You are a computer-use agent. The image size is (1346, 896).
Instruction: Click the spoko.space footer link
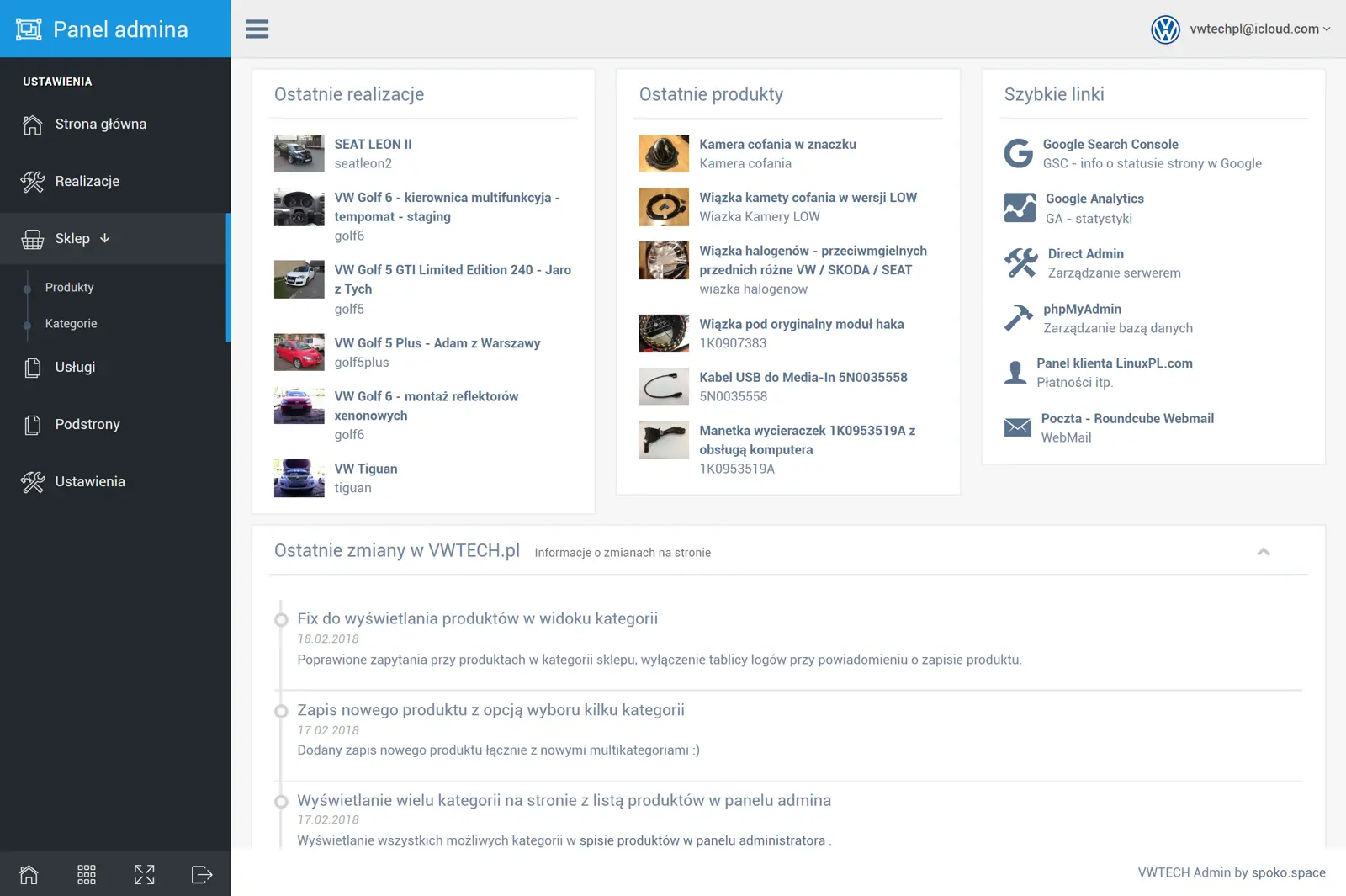coord(1288,873)
